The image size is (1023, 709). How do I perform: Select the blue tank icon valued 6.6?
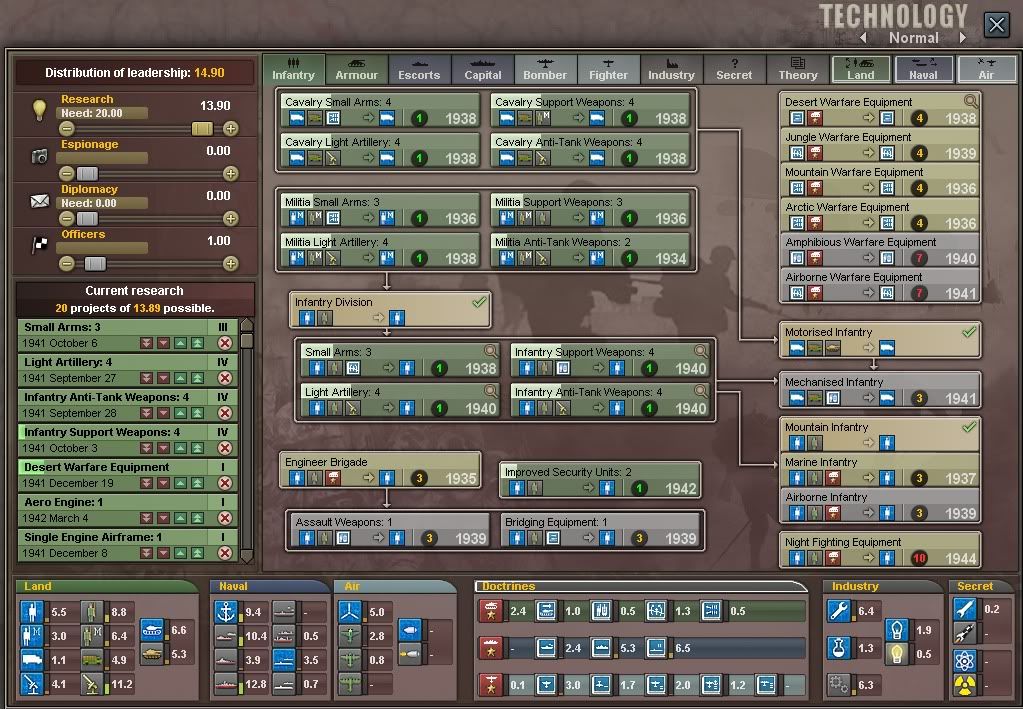[x=151, y=630]
